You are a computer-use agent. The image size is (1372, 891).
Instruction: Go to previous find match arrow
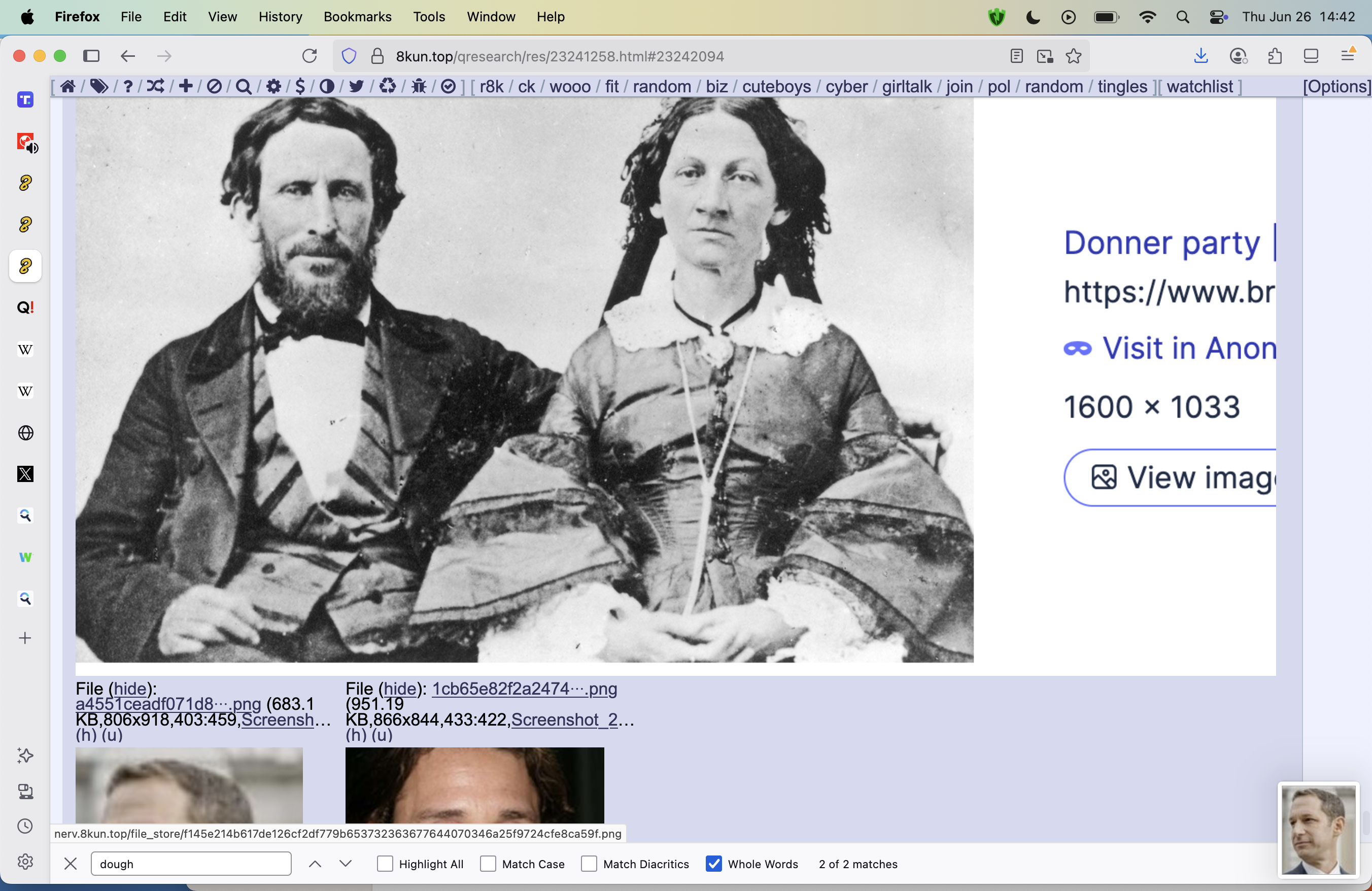[315, 863]
